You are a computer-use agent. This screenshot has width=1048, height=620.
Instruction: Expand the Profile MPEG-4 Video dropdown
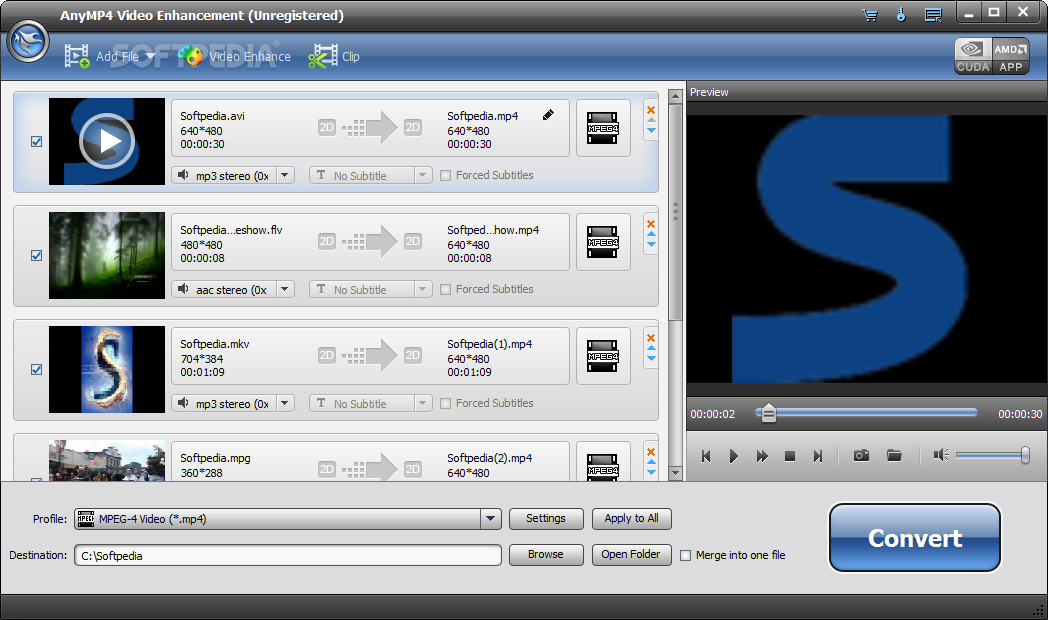pyautogui.click(x=491, y=518)
